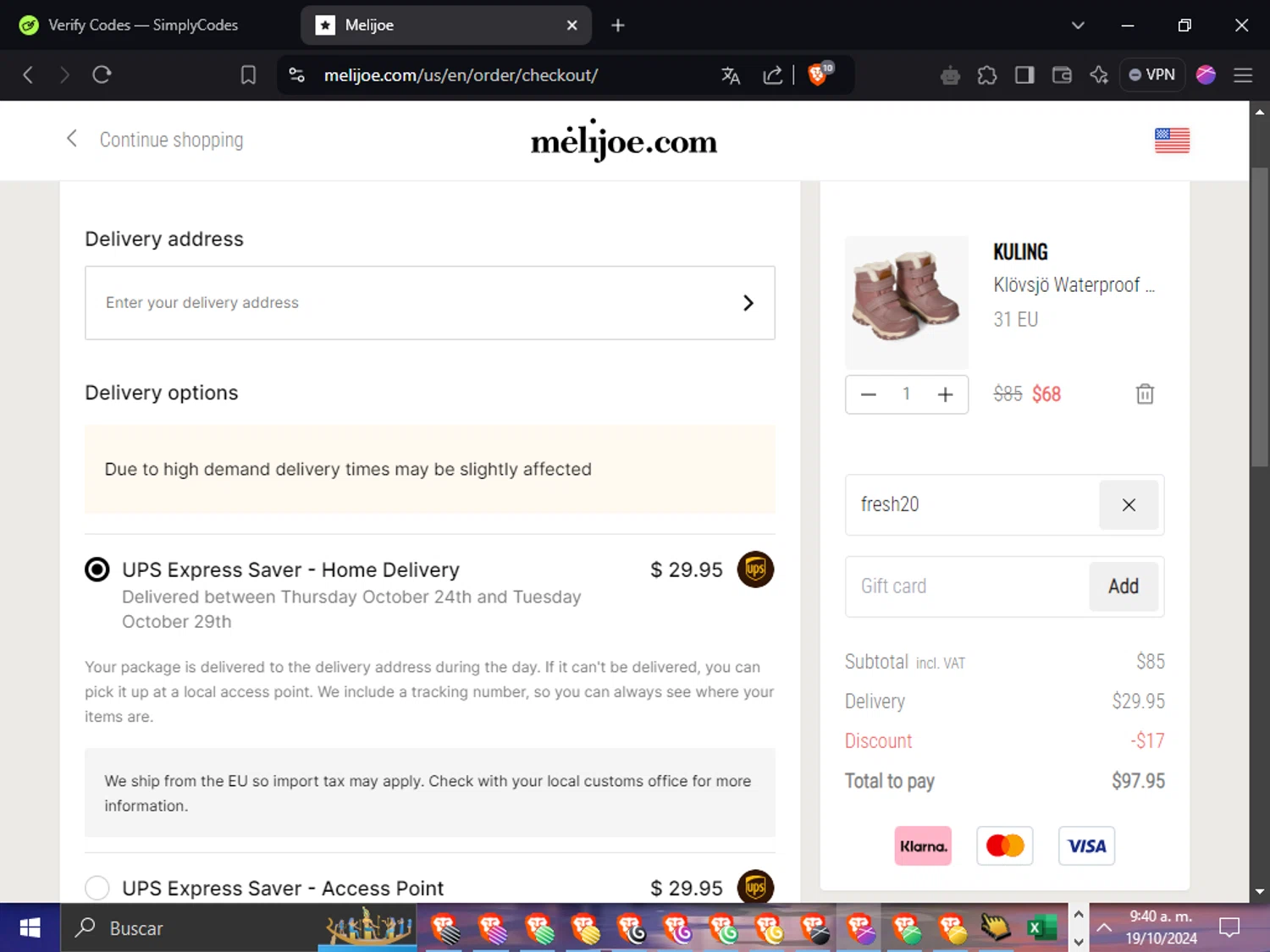Click the Klövsjö Waterproof product name

[1074, 285]
